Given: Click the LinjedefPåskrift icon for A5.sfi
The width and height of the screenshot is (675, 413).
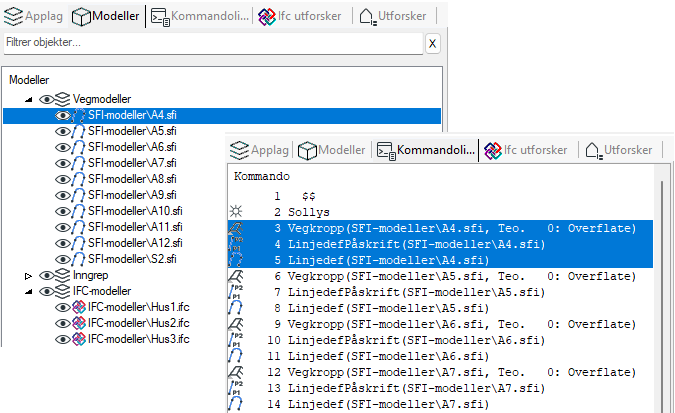Looking at the screenshot, I should (236, 292).
